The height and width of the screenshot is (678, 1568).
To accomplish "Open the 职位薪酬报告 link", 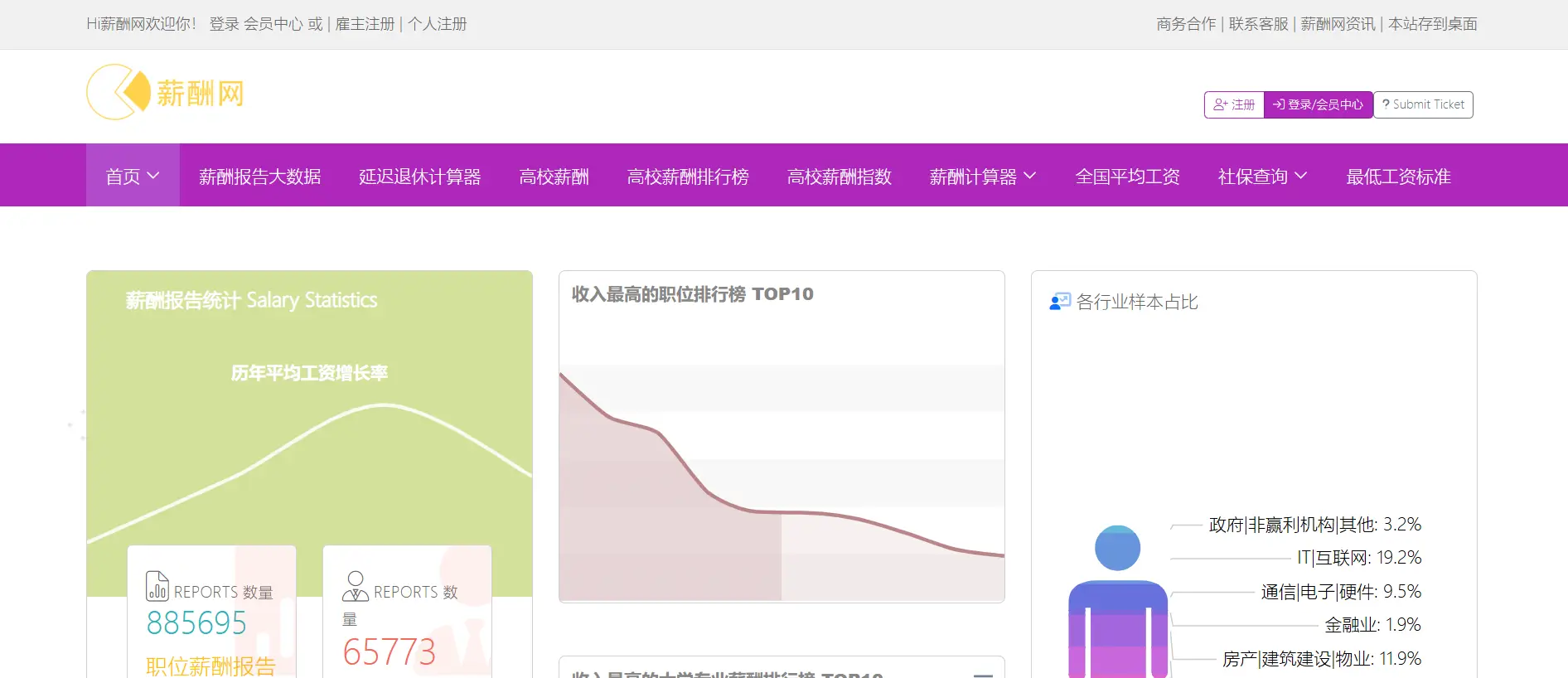I will tap(211, 666).
